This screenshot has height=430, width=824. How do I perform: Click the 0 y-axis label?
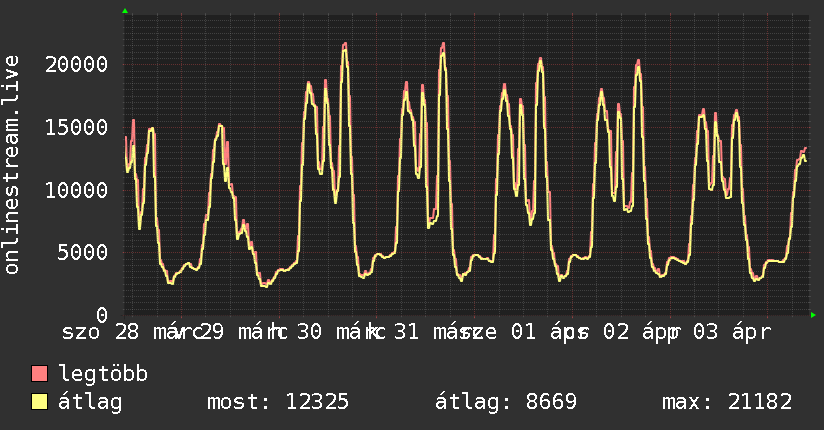(x=103, y=315)
